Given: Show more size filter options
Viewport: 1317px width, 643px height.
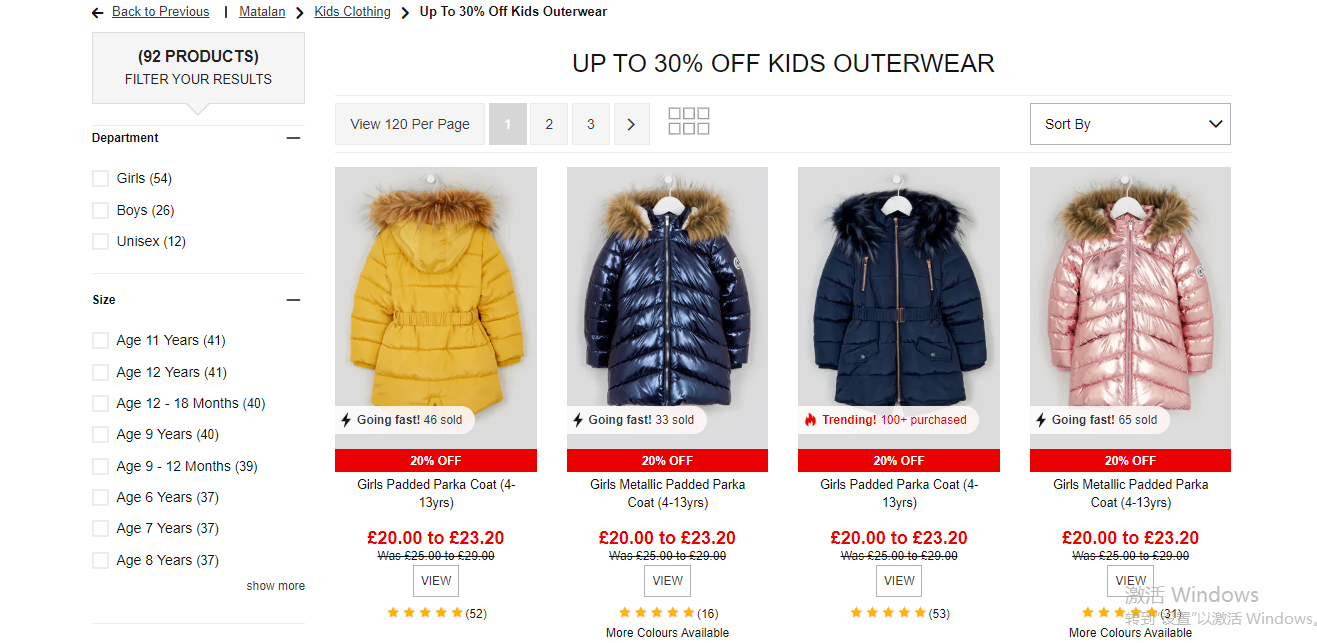Looking at the screenshot, I should 276,586.
